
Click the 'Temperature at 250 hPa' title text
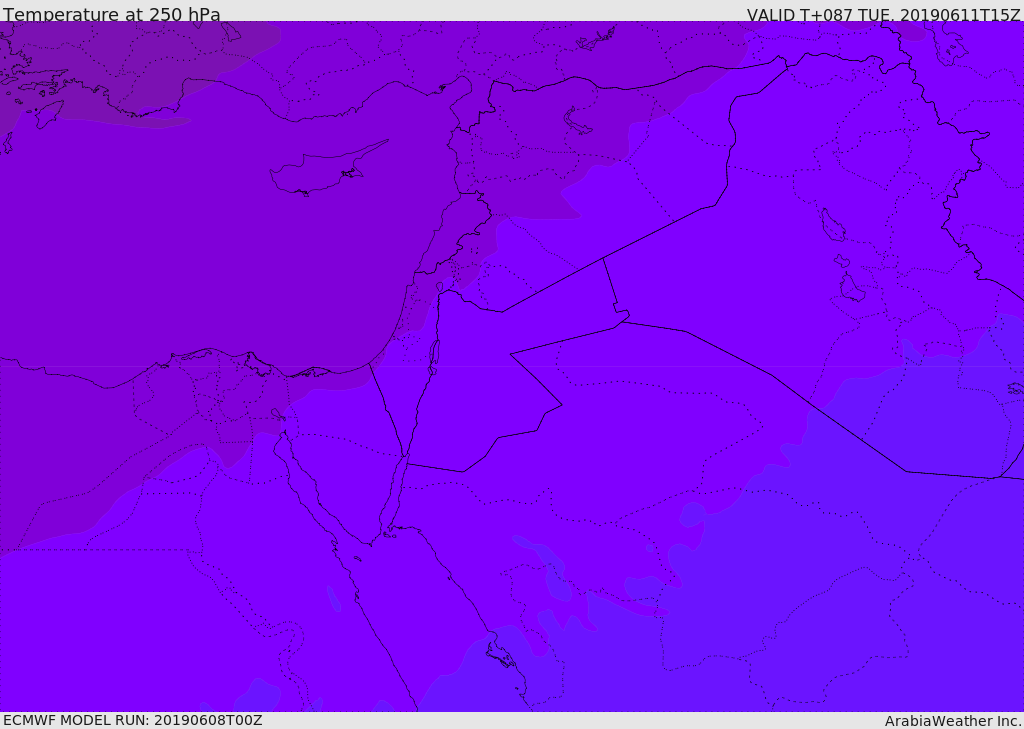coord(112,14)
